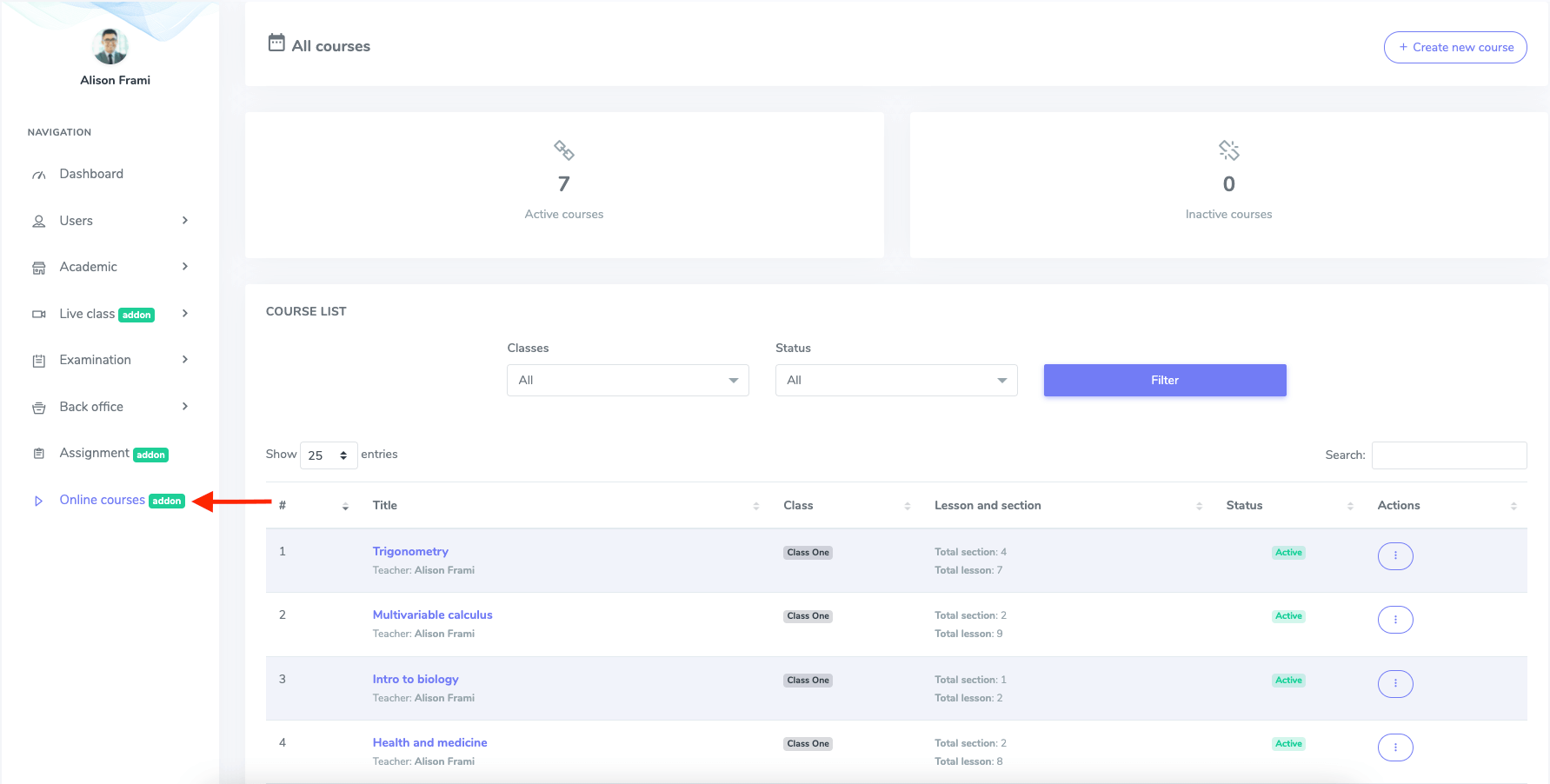Open the Multivariable calculus course link
Viewport: 1550px width, 784px height.
pos(432,615)
